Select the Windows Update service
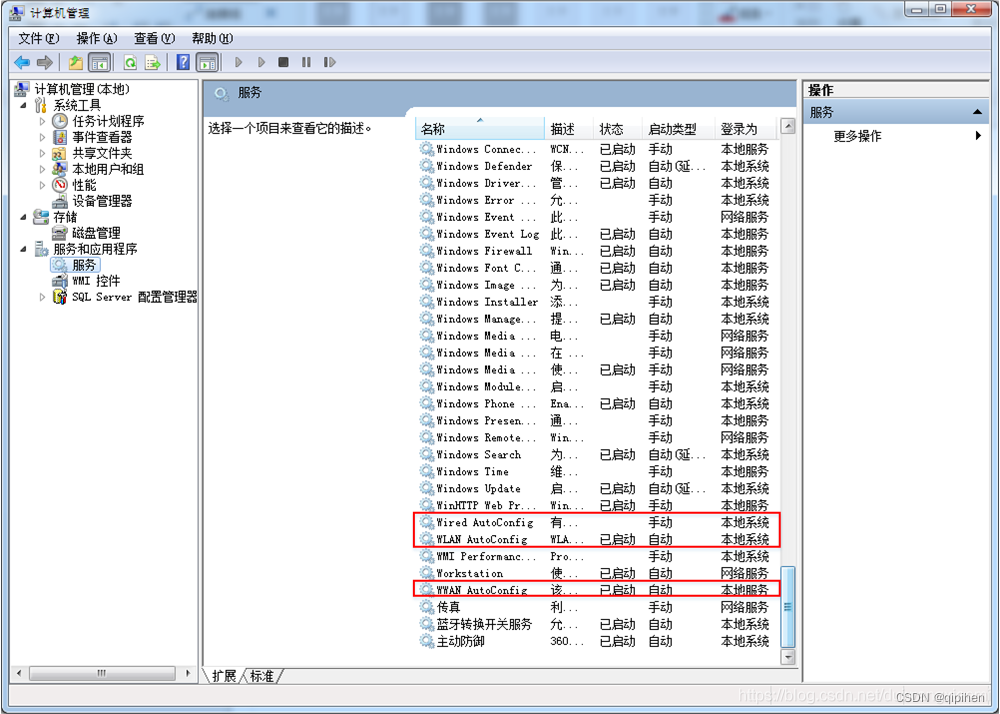 [x=596, y=488]
